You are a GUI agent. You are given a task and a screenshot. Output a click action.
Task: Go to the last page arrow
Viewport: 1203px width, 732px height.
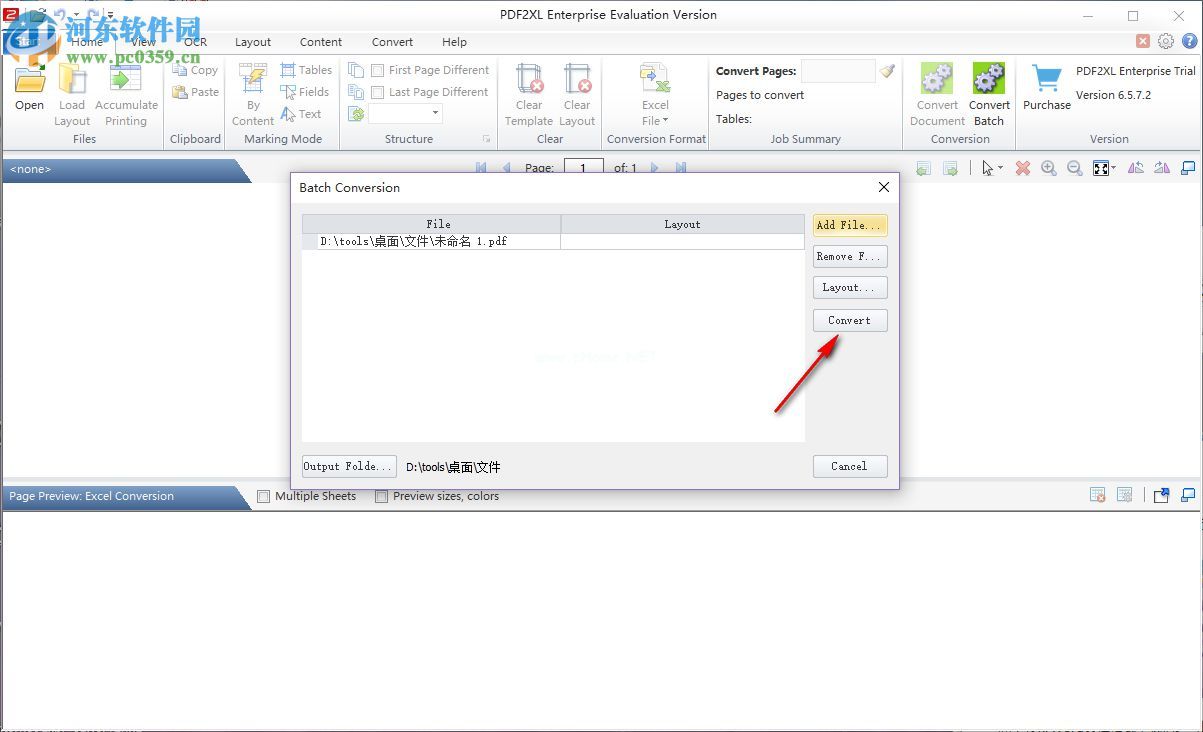(x=680, y=168)
